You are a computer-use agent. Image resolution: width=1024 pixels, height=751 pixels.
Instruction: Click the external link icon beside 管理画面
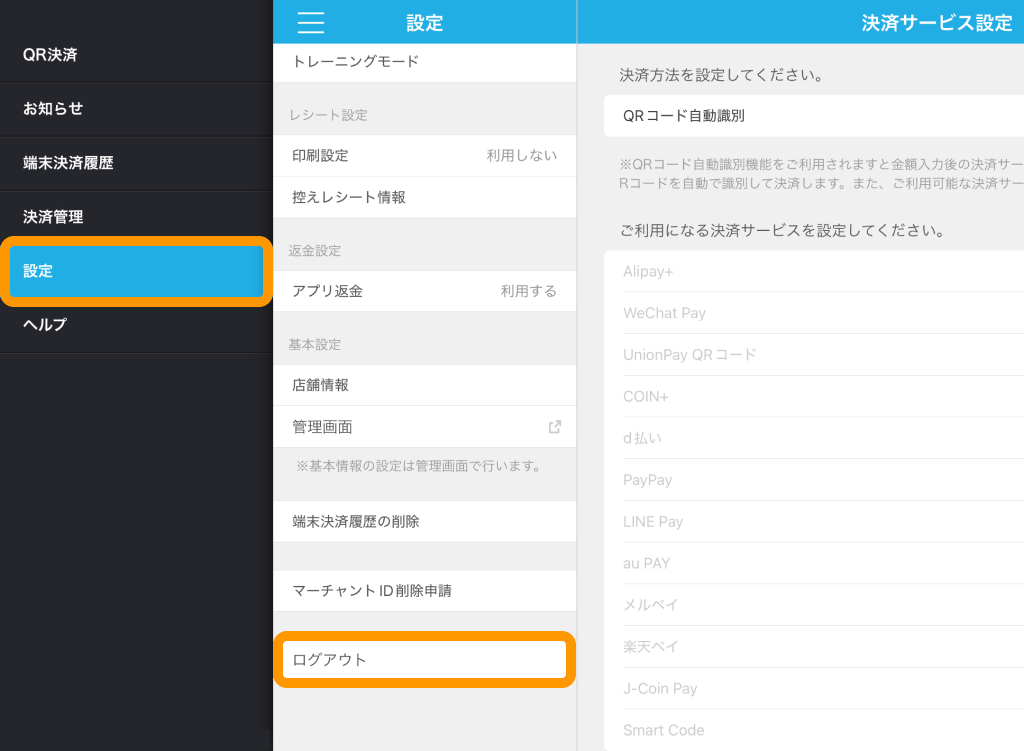click(555, 427)
